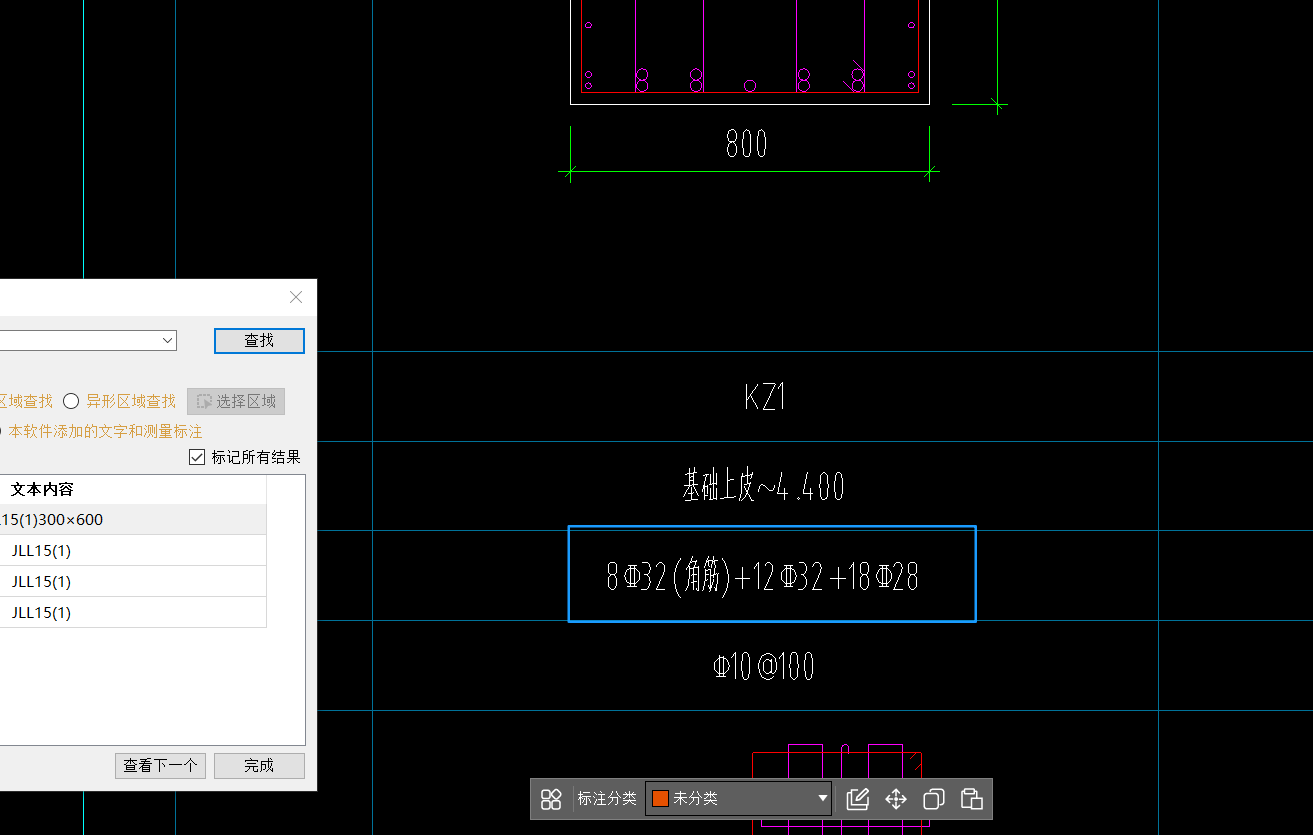Click the paste annotation icon
This screenshot has height=835, width=1313.
[972, 799]
